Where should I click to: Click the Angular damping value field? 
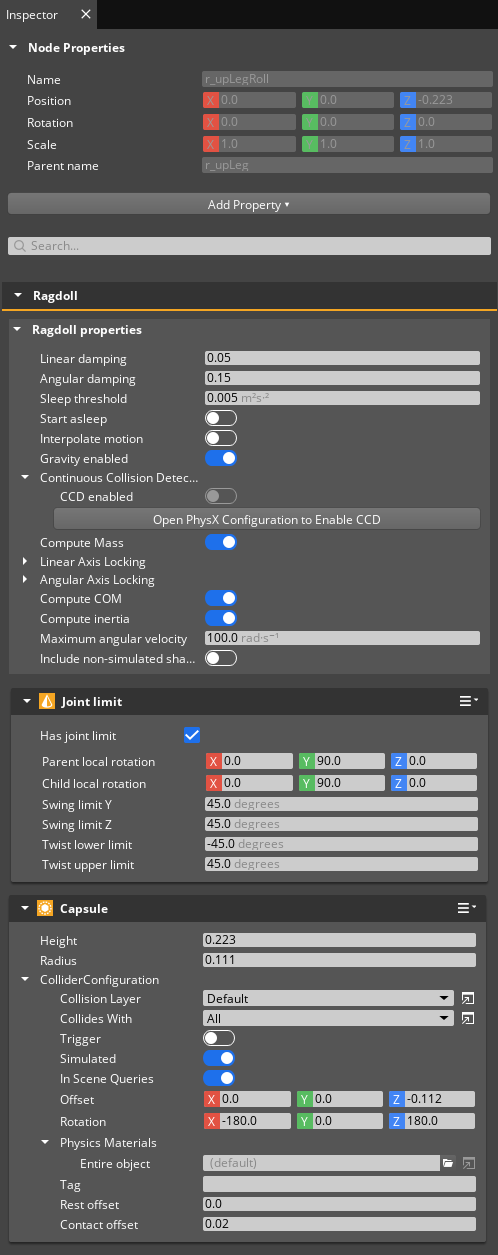pos(342,378)
